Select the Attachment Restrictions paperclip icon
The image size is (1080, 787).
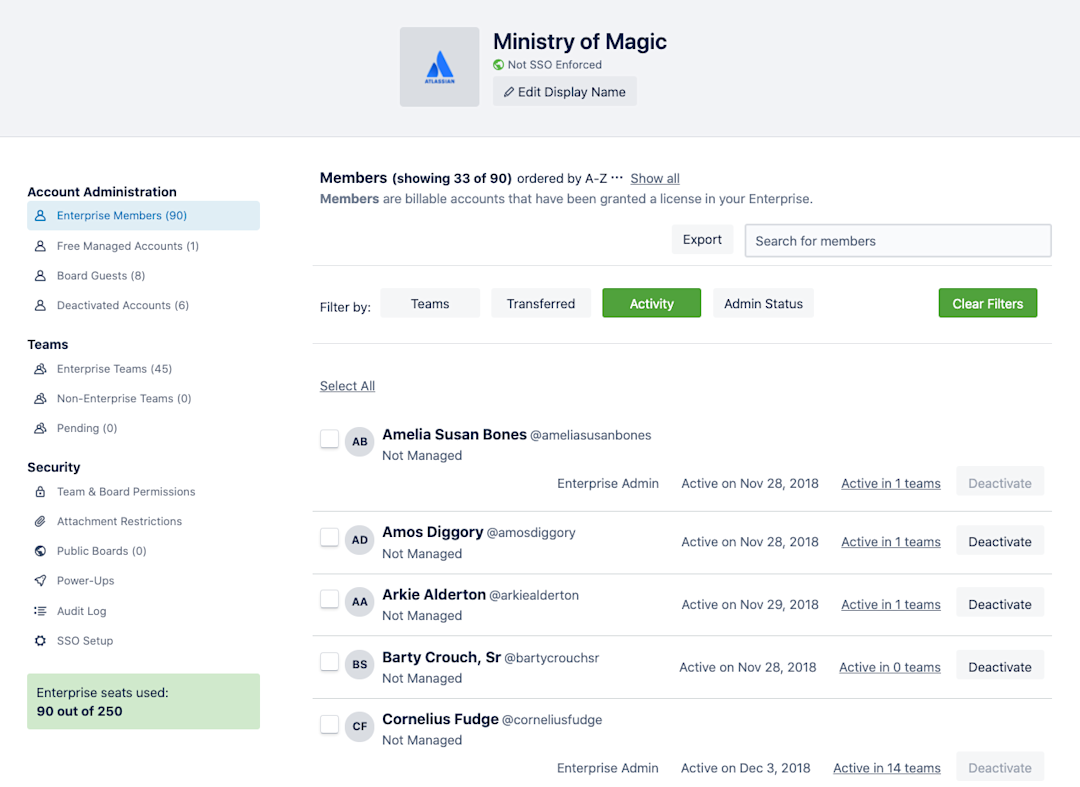point(40,521)
